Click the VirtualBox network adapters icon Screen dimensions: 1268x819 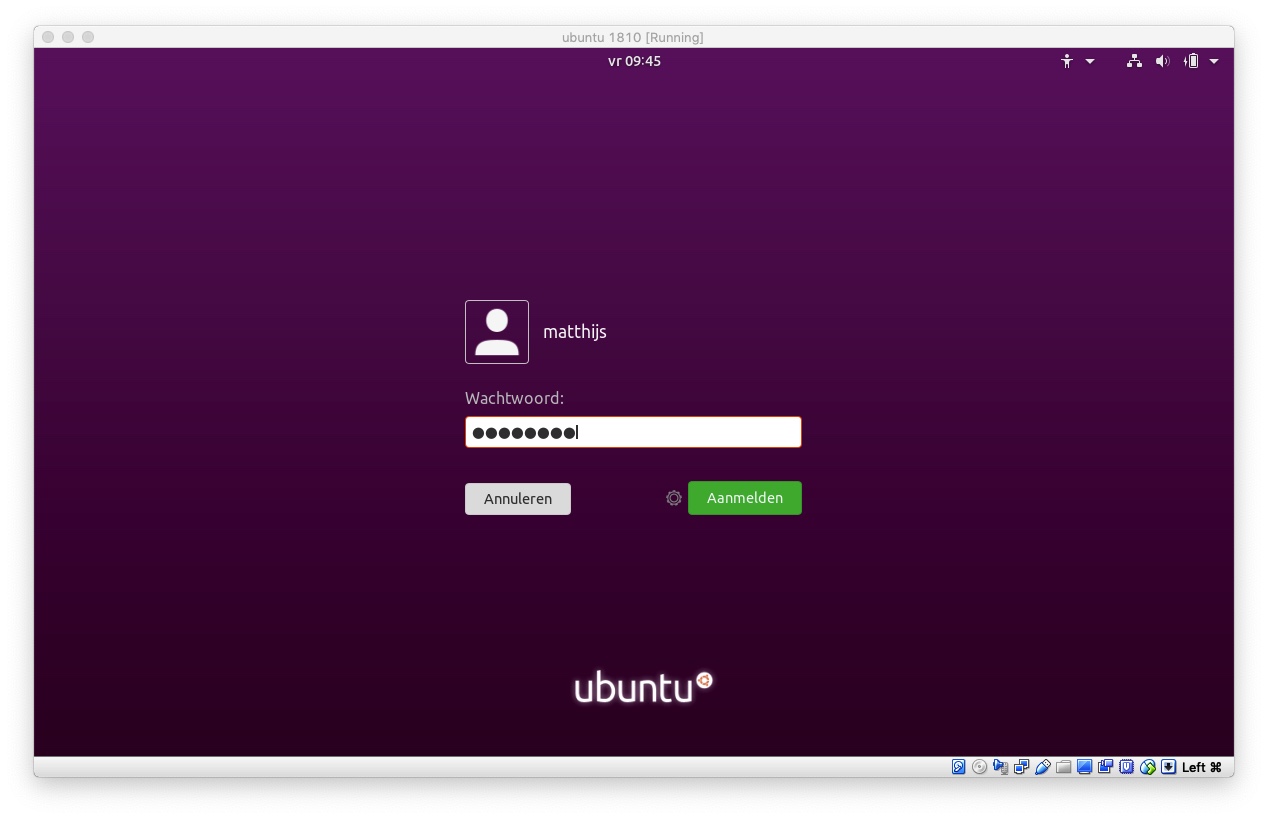pyautogui.click(x=1022, y=767)
